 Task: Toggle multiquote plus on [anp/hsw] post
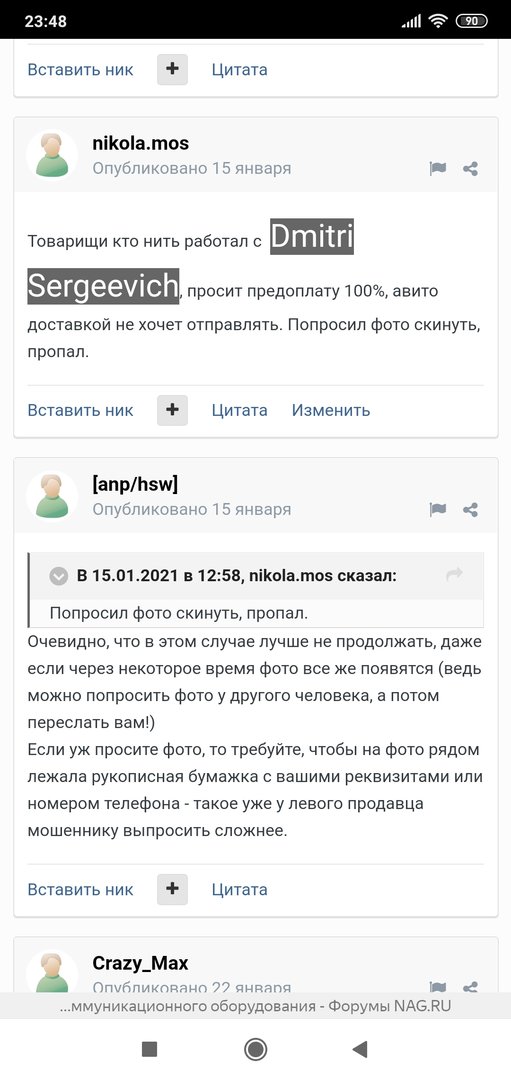[x=172, y=889]
